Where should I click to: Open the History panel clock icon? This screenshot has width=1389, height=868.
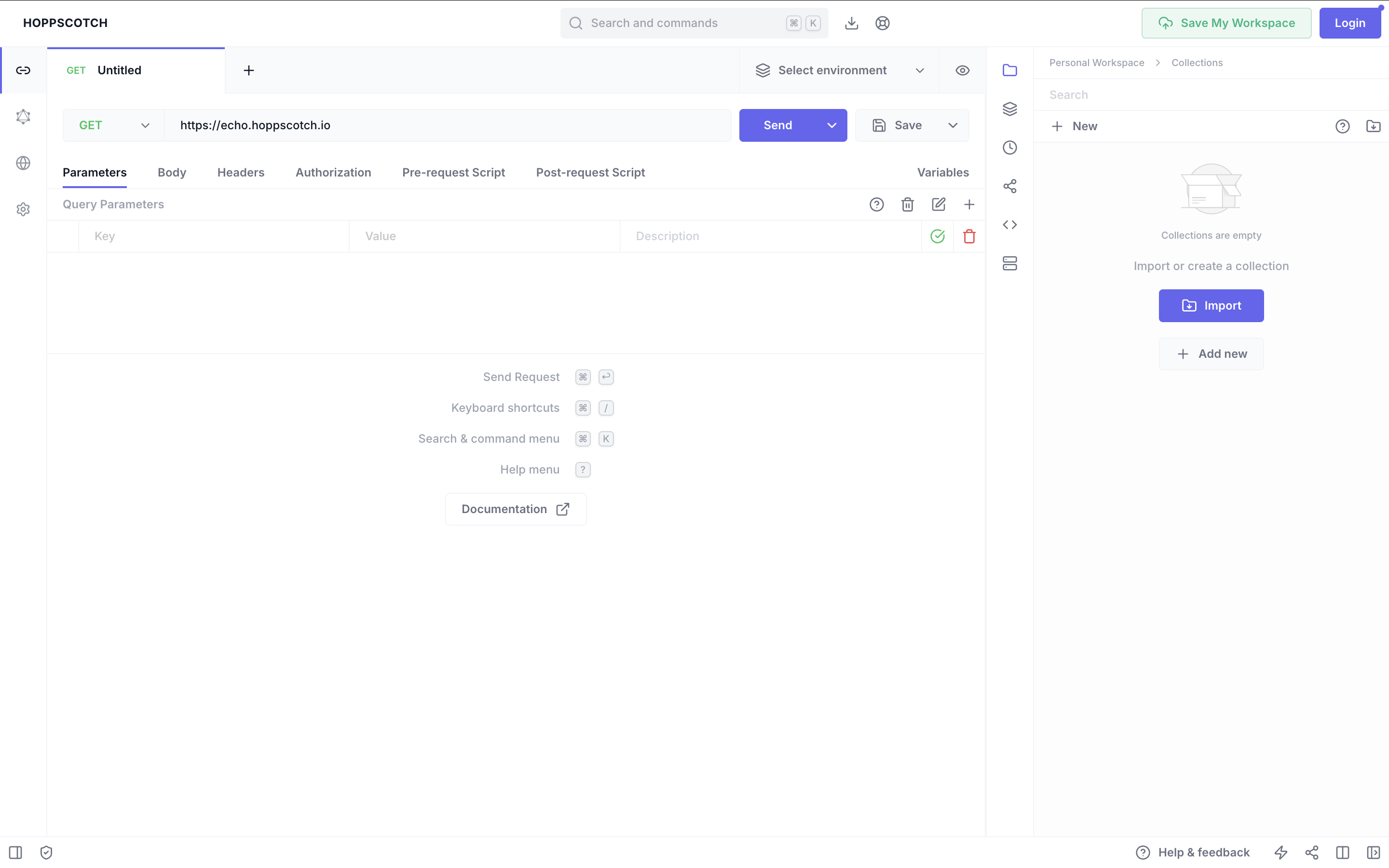1009,148
